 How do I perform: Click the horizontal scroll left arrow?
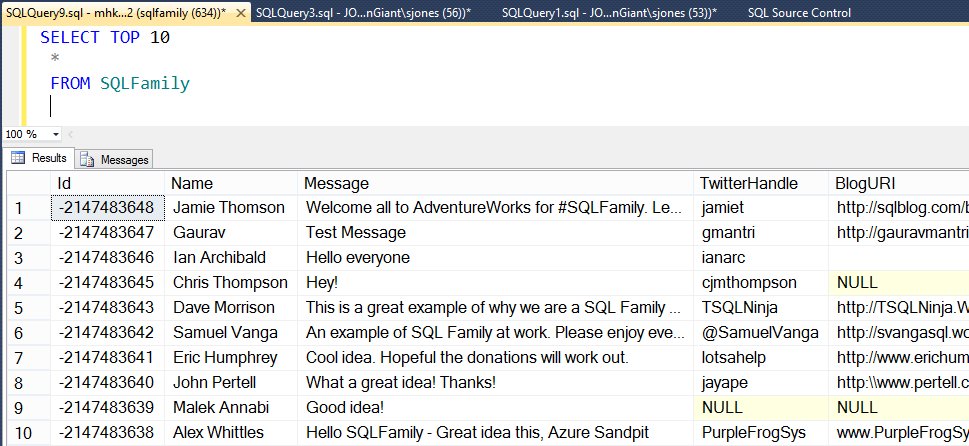click(x=71, y=134)
